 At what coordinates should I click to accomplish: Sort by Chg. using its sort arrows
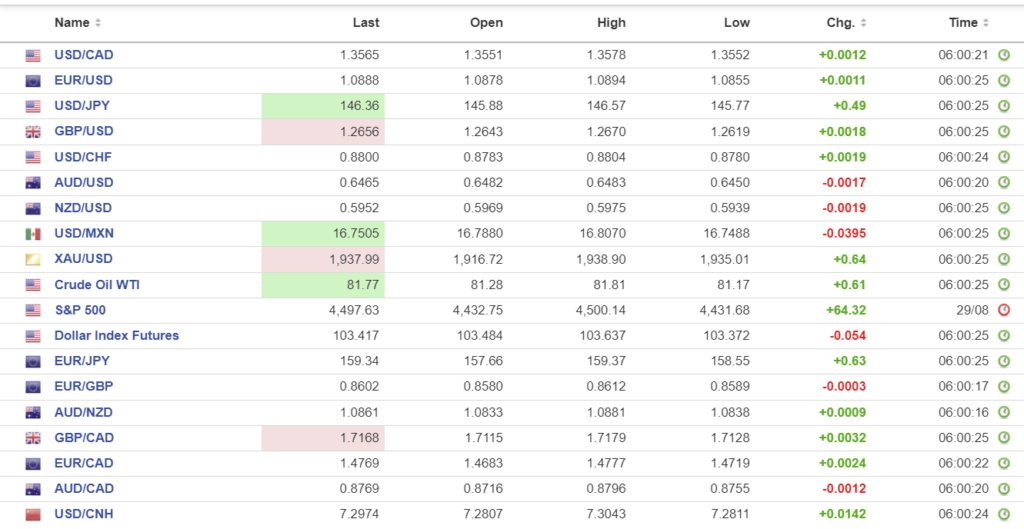863,23
